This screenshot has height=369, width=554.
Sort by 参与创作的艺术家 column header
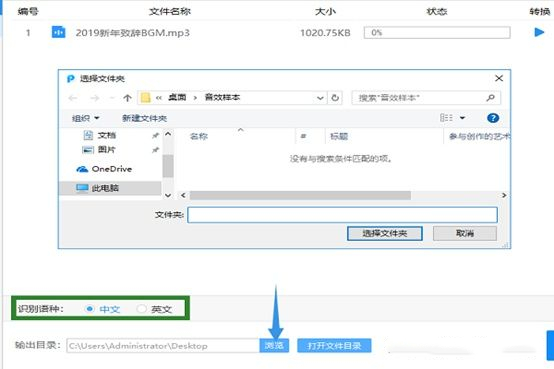click(x=479, y=136)
